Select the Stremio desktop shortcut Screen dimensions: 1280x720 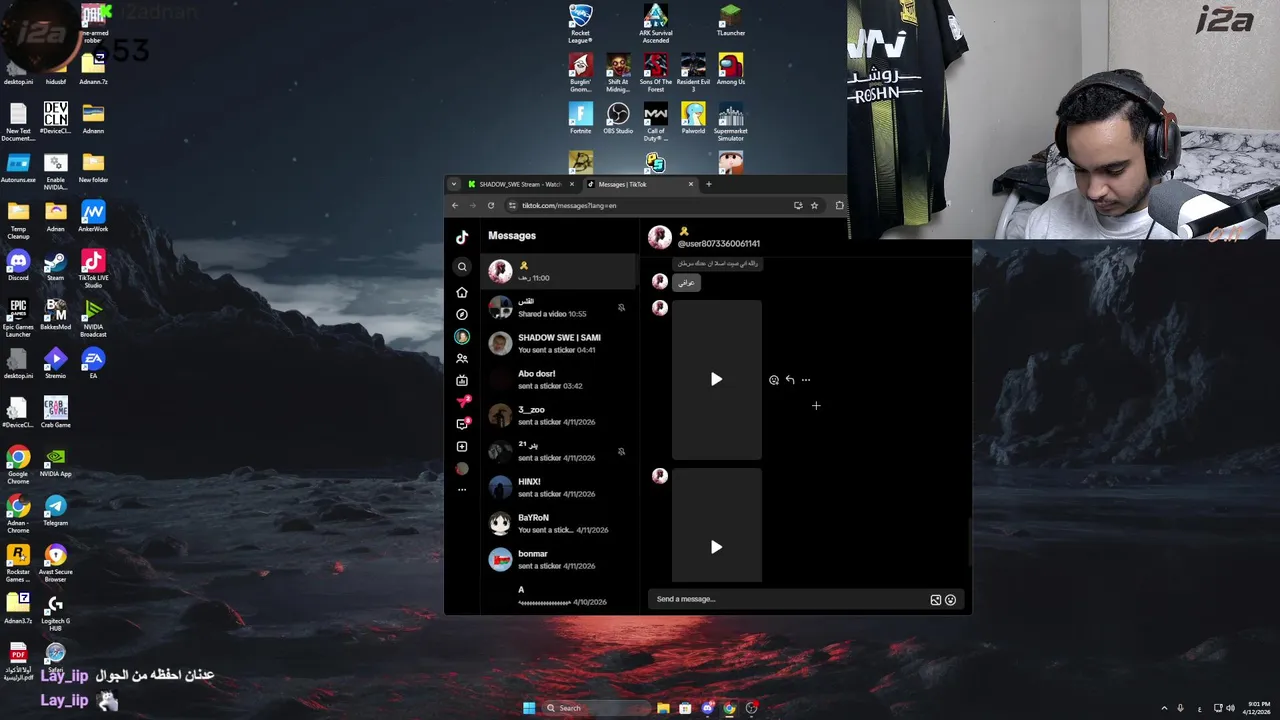coord(55,364)
